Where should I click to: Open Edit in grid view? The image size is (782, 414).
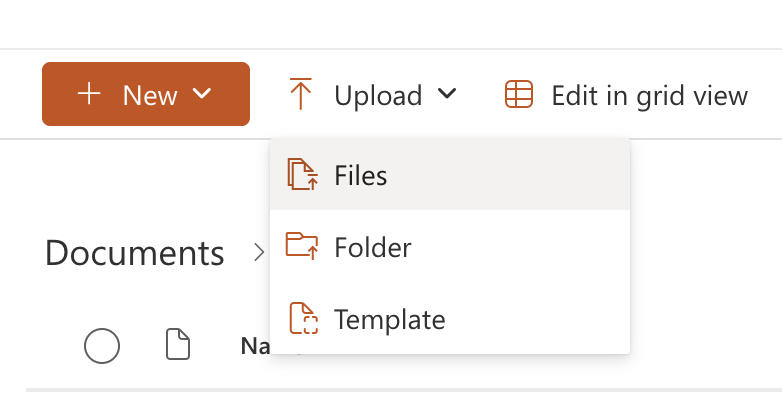click(x=648, y=96)
